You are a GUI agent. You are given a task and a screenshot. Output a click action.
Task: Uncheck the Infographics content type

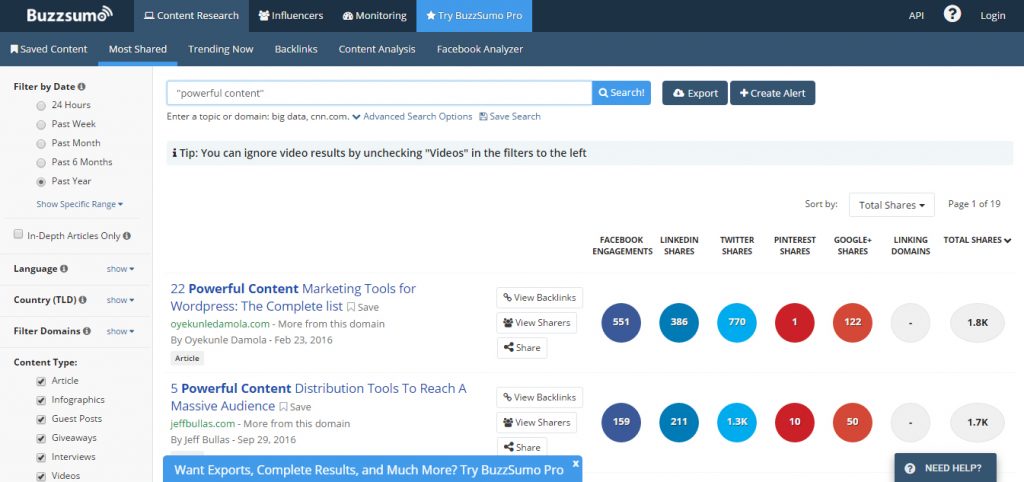pyautogui.click(x=40, y=400)
